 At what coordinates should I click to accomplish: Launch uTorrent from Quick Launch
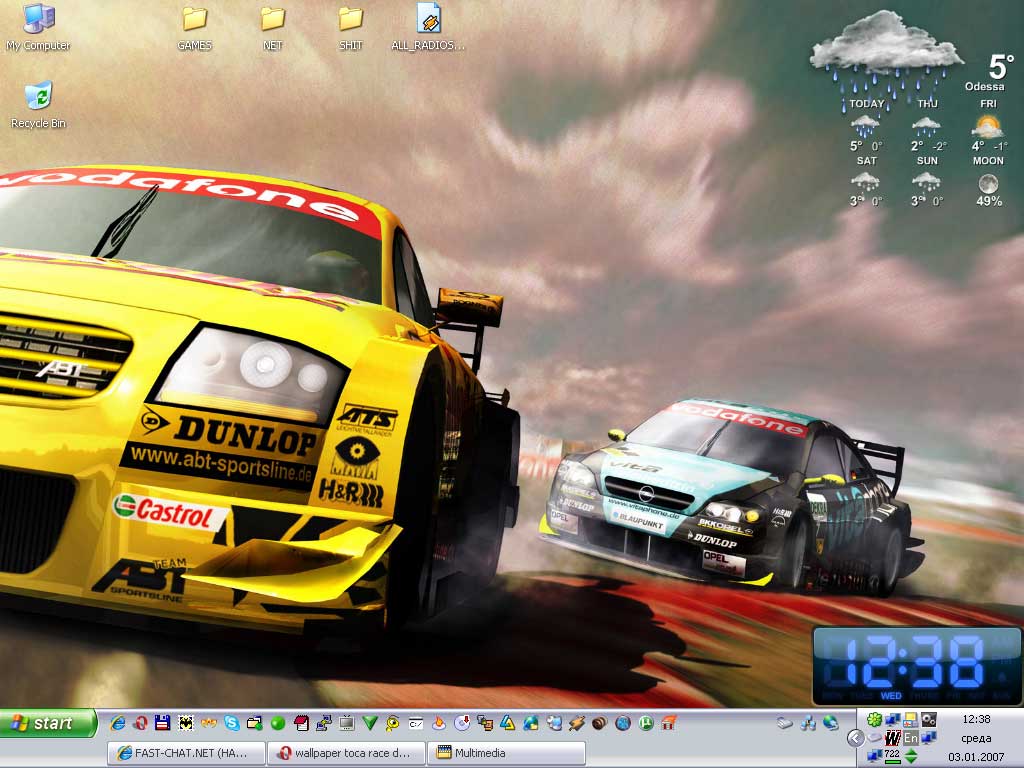(646, 723)
